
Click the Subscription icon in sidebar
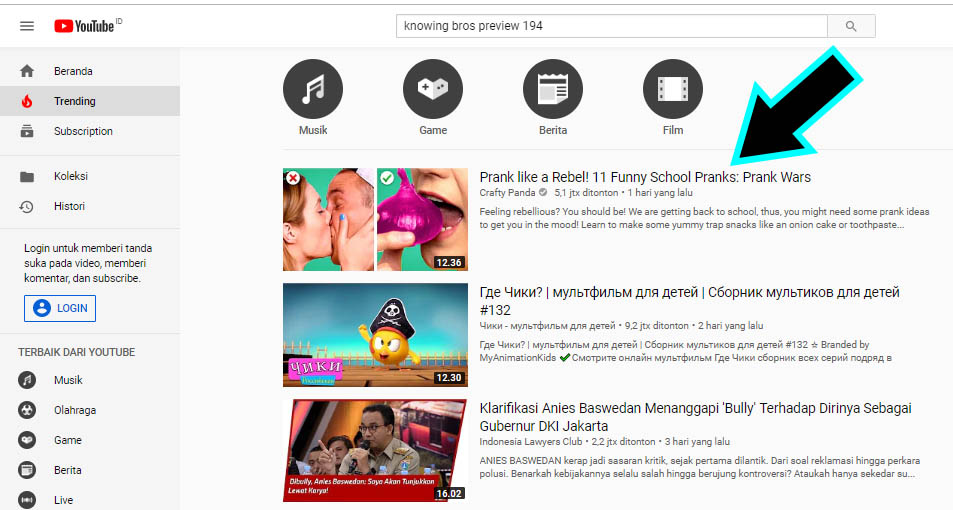[27, 131]
